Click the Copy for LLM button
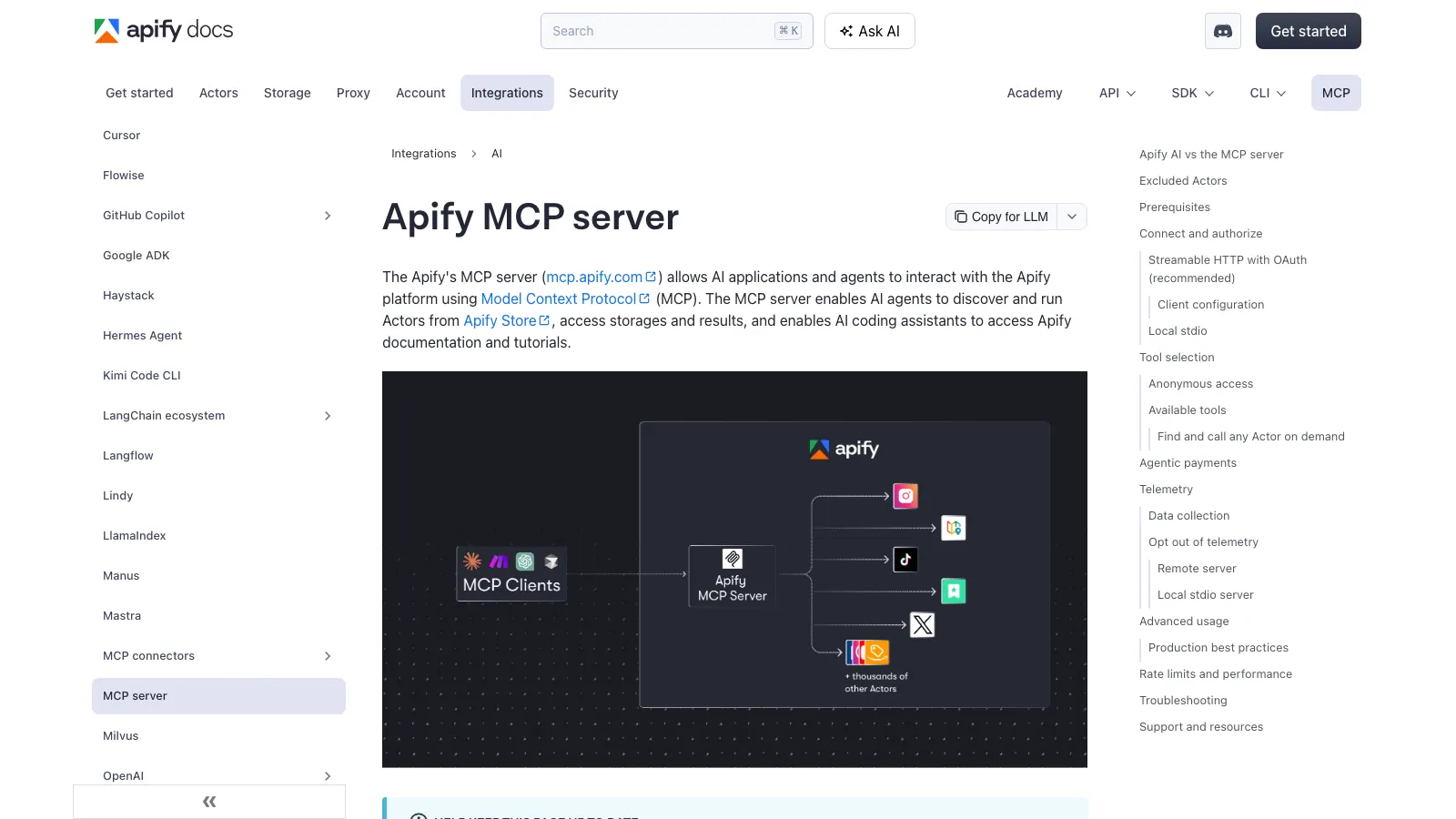1456x819 pixels. tap(1001, 217)
